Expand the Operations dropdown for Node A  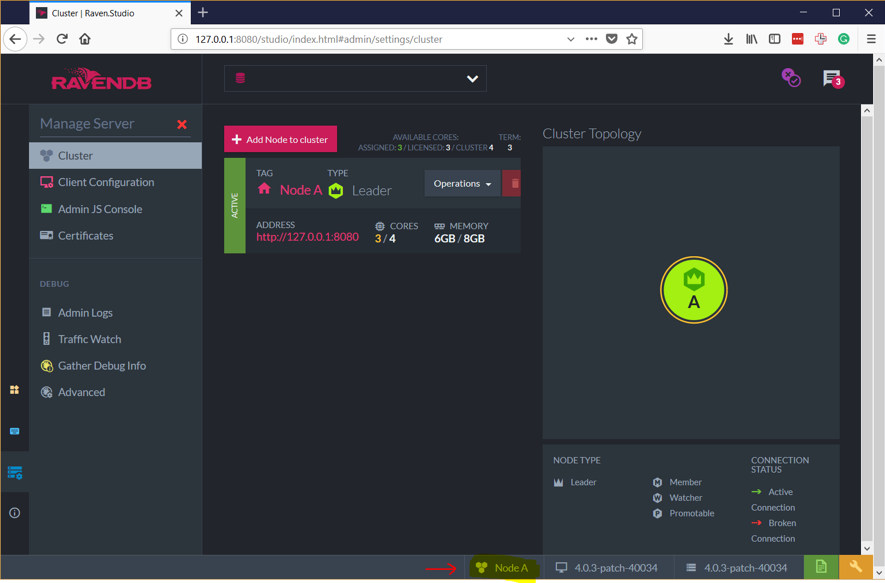click(x=462, y=183)
